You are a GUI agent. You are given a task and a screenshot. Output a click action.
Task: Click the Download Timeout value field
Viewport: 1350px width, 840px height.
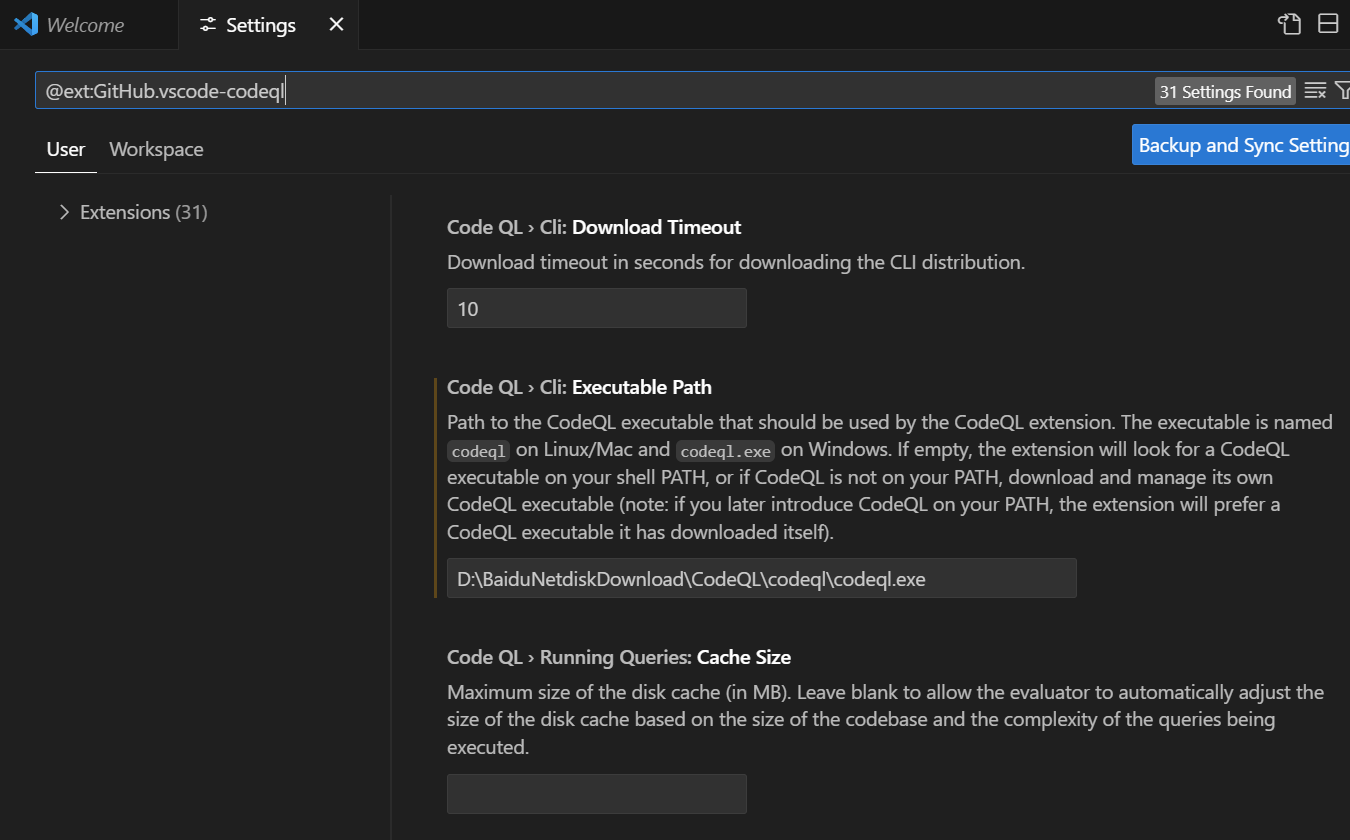tap(596, 308)
